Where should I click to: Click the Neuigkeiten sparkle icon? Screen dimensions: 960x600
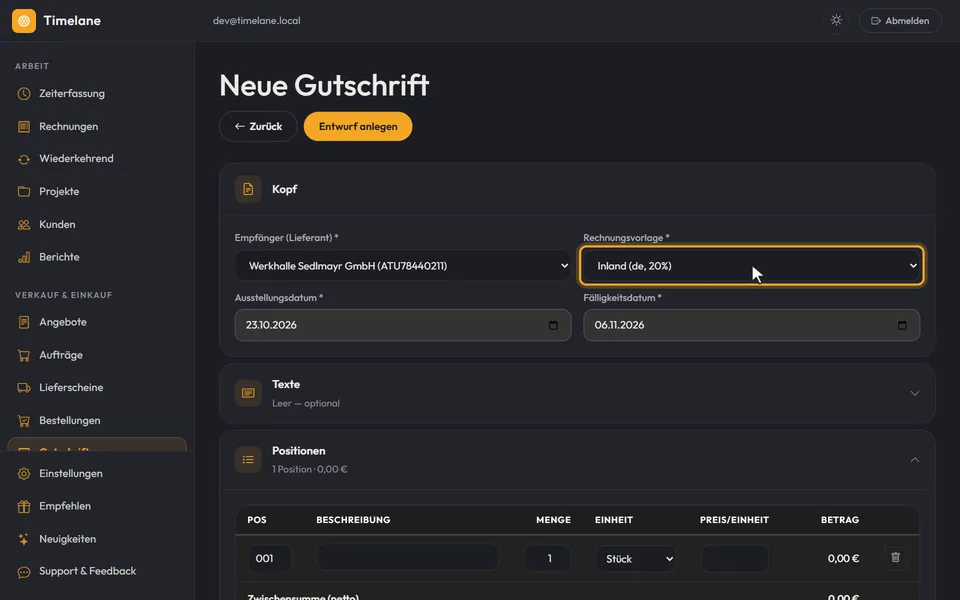(24, 539)
